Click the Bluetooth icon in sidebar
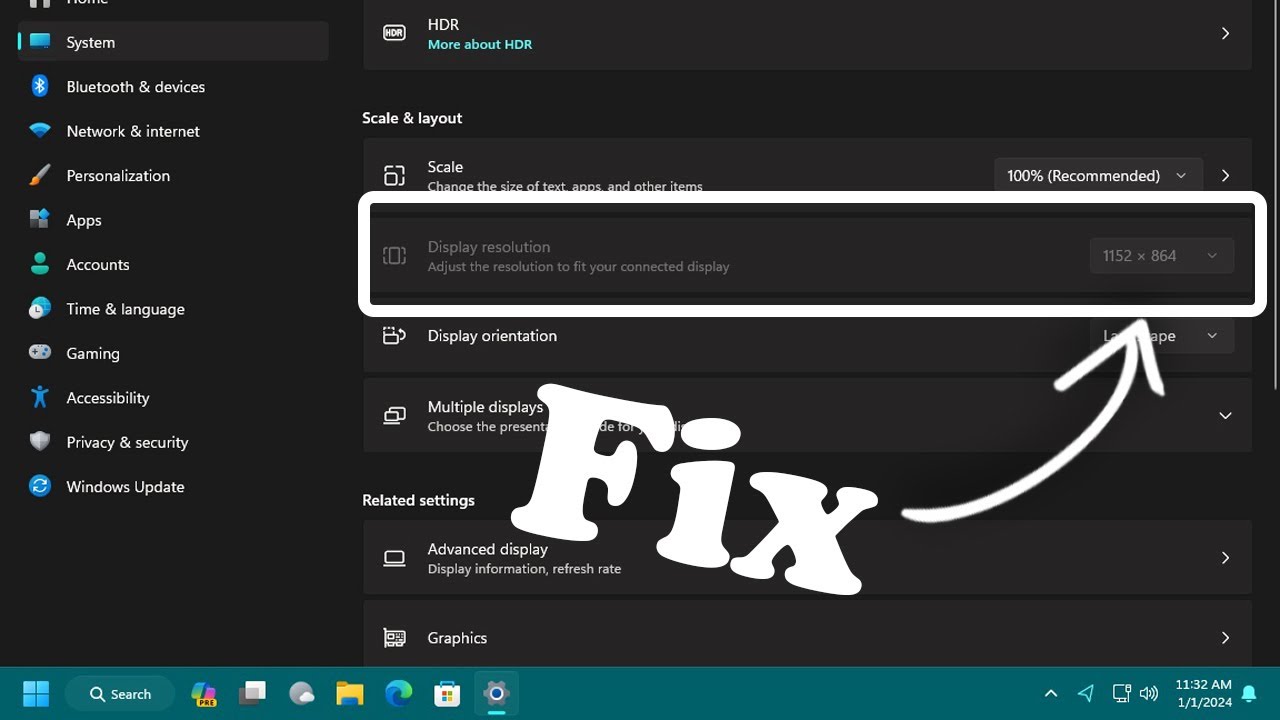1280x720 pixels. click(x=40, y=87)
